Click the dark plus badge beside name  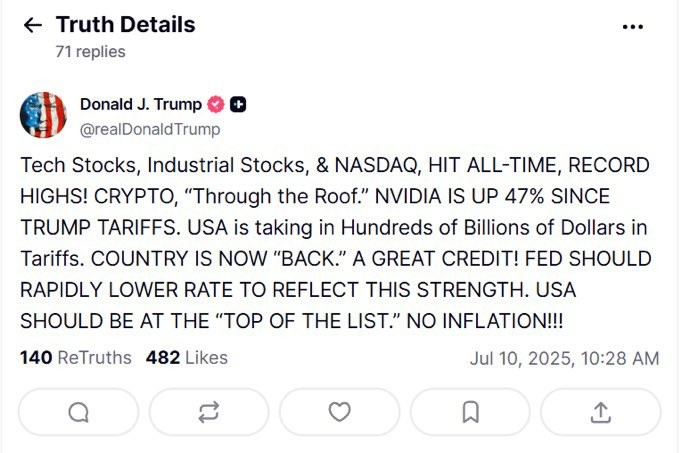tap(238, 105)
